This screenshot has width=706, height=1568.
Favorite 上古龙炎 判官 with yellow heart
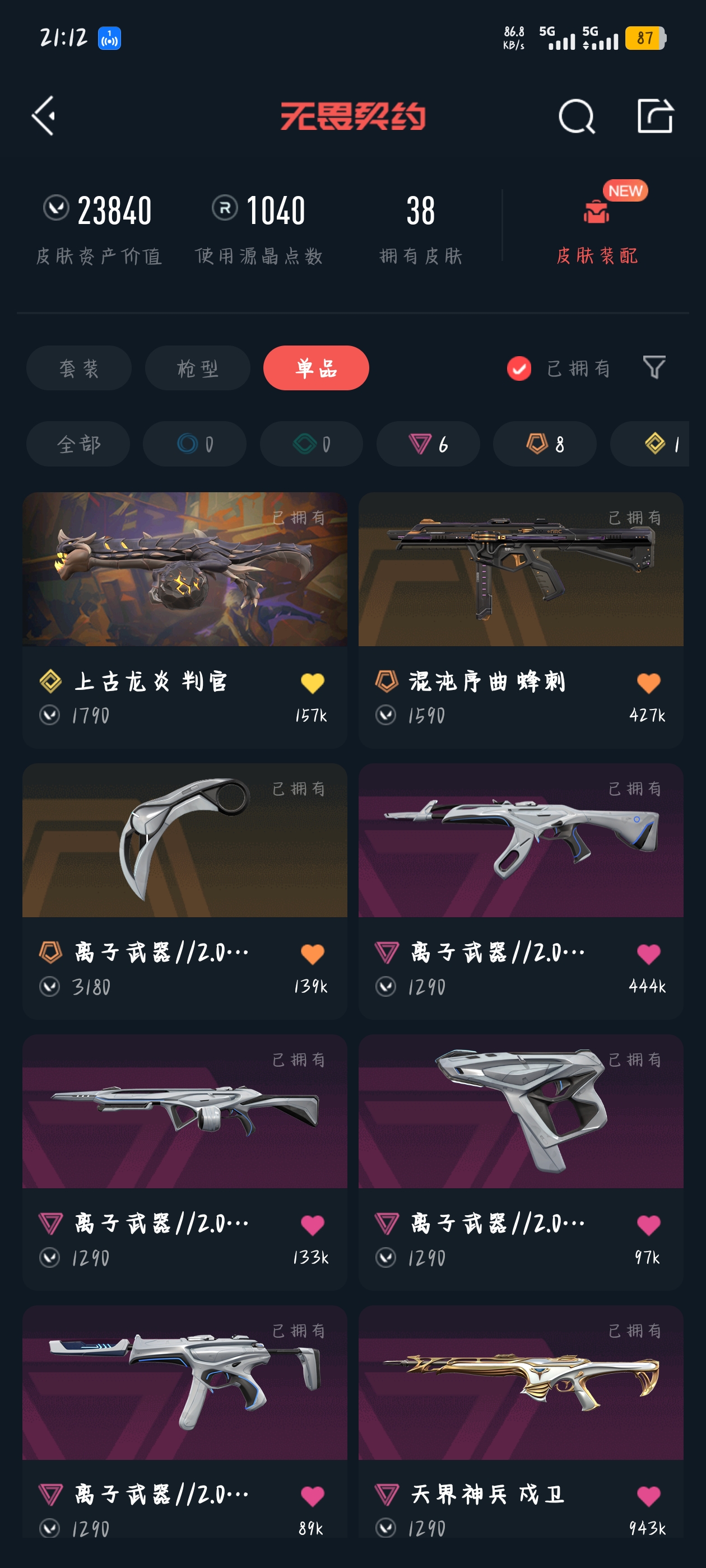(x=313, y=683)
